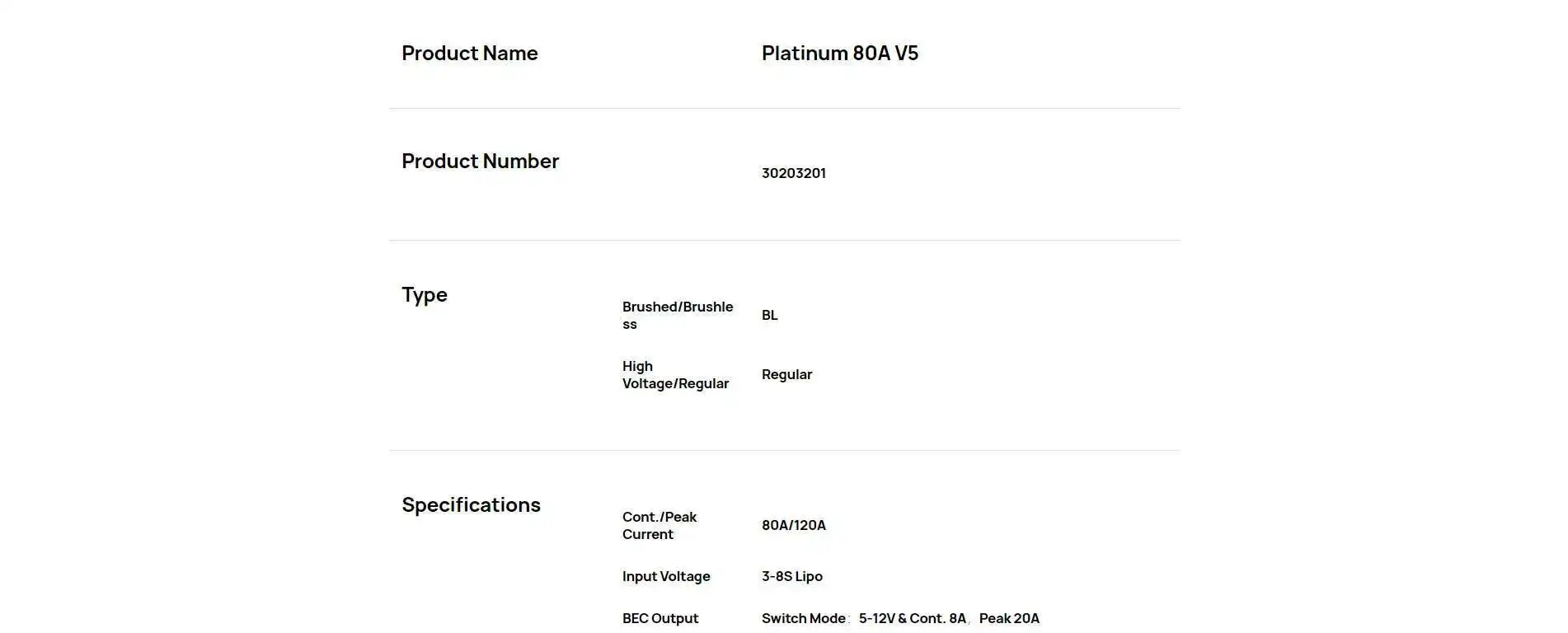
Task: Select the product number 30203201
Action: pos(793,173)
